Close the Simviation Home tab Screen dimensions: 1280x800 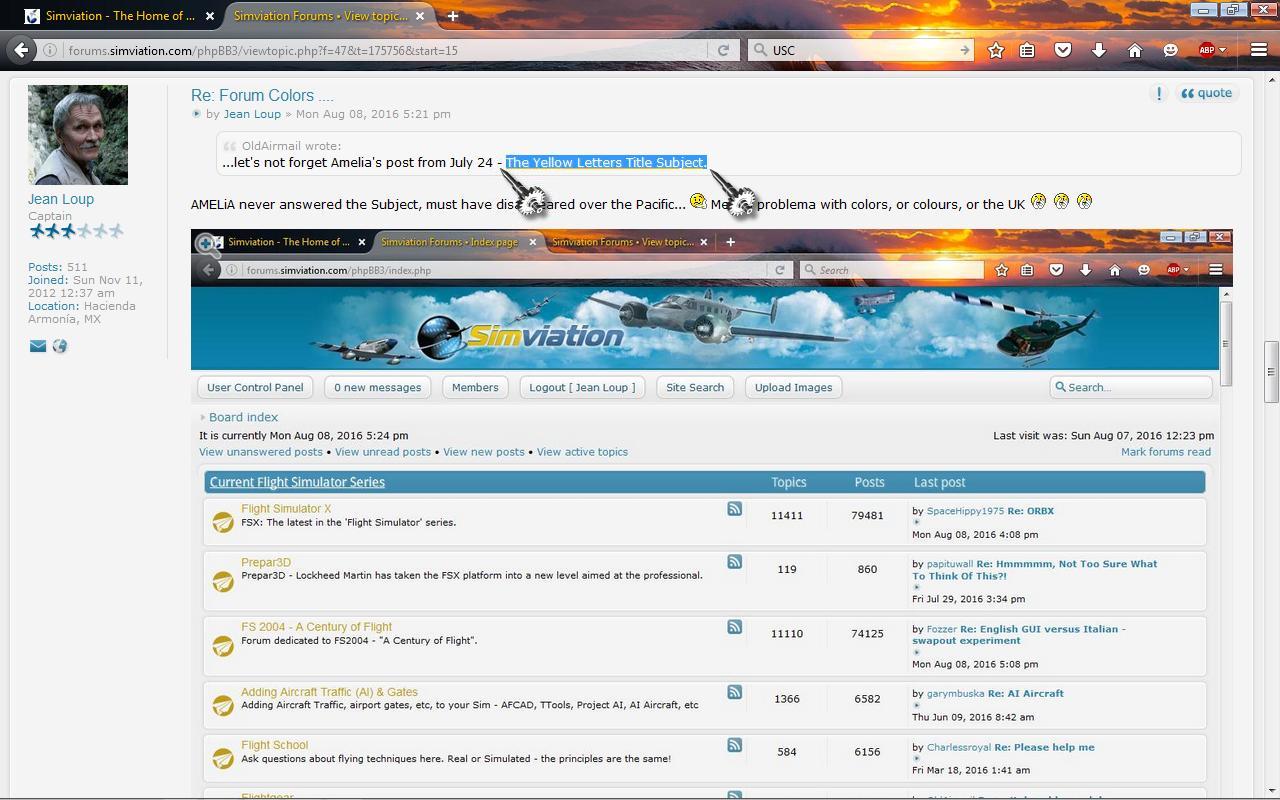(211, 16)
